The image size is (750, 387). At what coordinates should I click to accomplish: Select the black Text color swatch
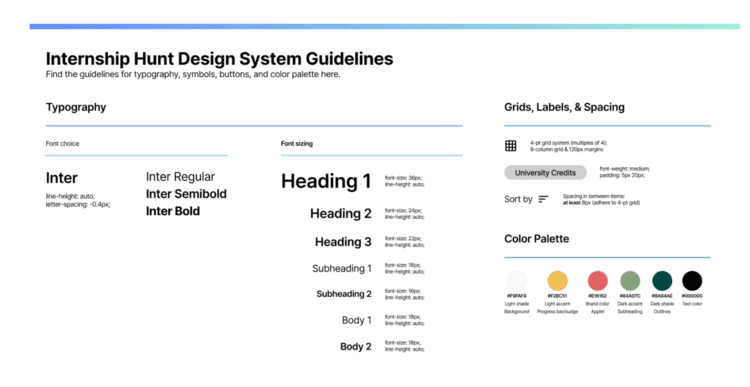[x=692, y=281]
